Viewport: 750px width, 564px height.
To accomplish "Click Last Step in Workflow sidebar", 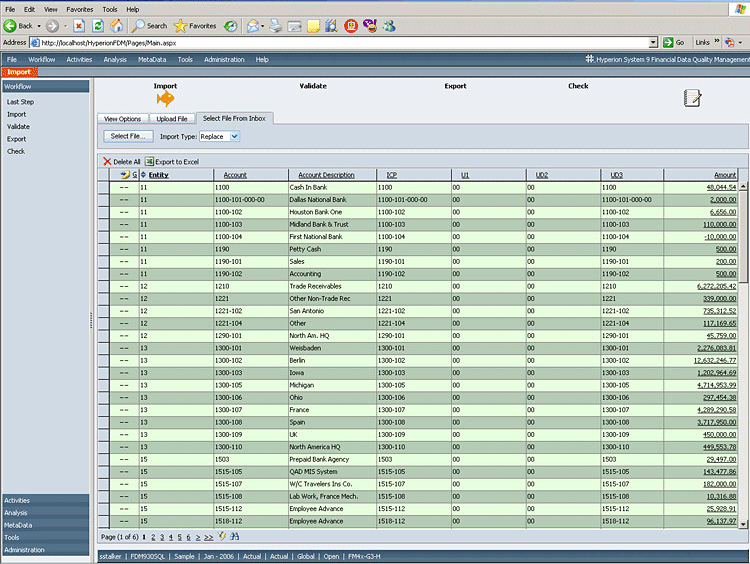I will click(20, 102).
